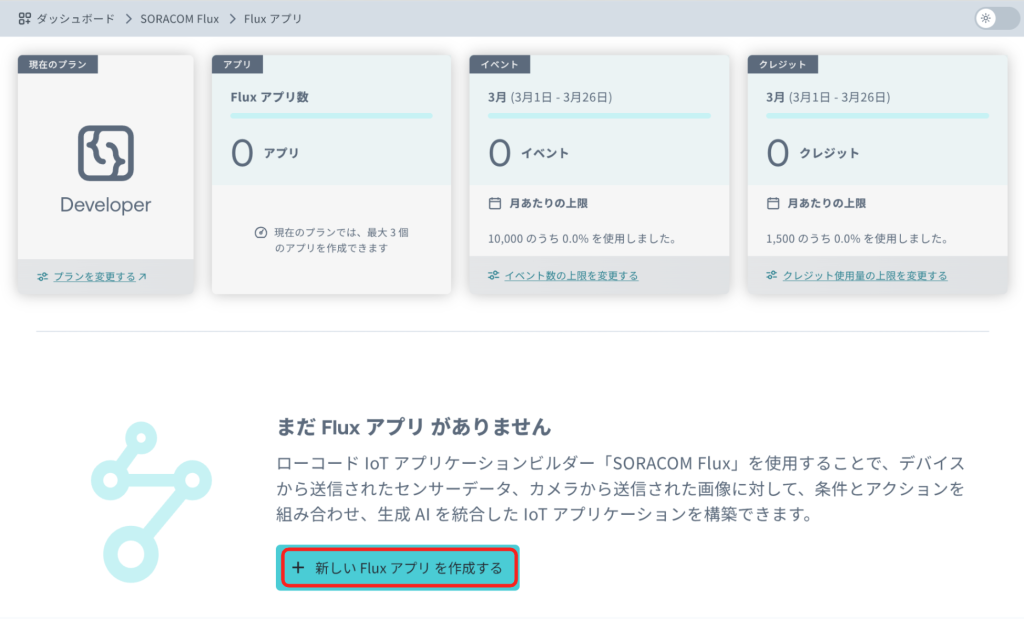Click the イベント card usage progress bar

[599, 116]
